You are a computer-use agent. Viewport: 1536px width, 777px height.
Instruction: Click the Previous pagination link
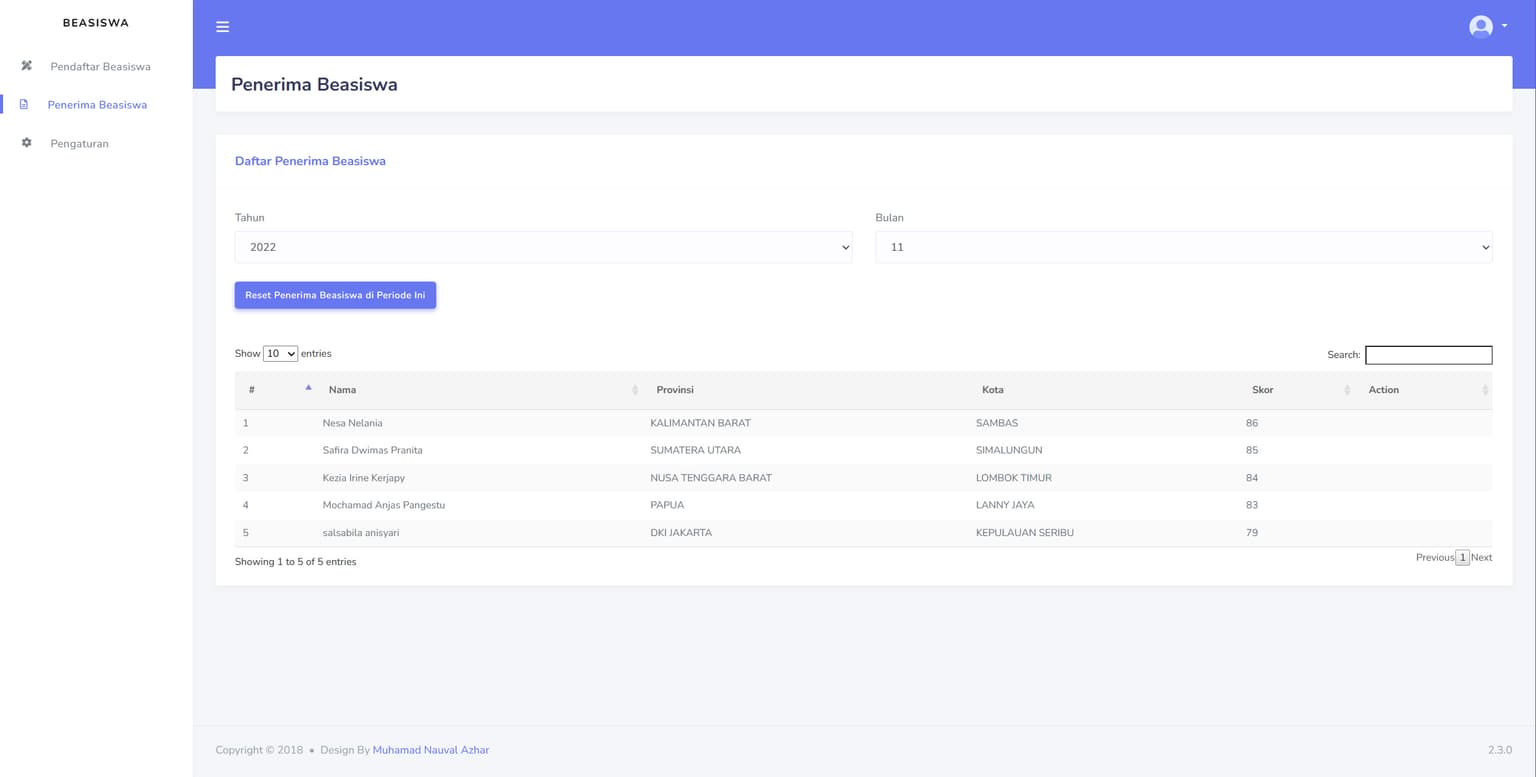(1434, 558)
